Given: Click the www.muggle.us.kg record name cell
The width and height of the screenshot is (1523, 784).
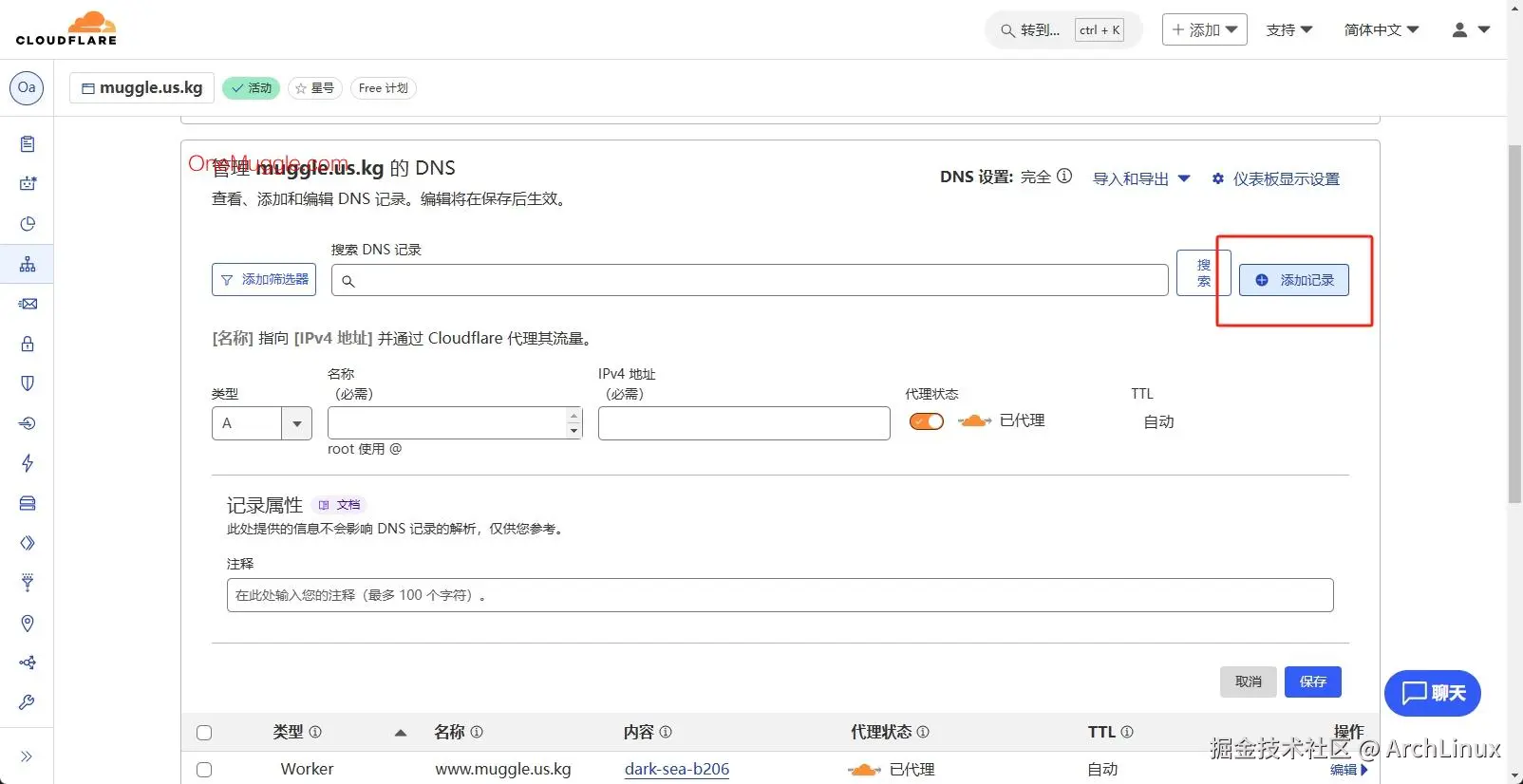Looking at the screenshot, I should pyautogui.click(x=503, y=769).
